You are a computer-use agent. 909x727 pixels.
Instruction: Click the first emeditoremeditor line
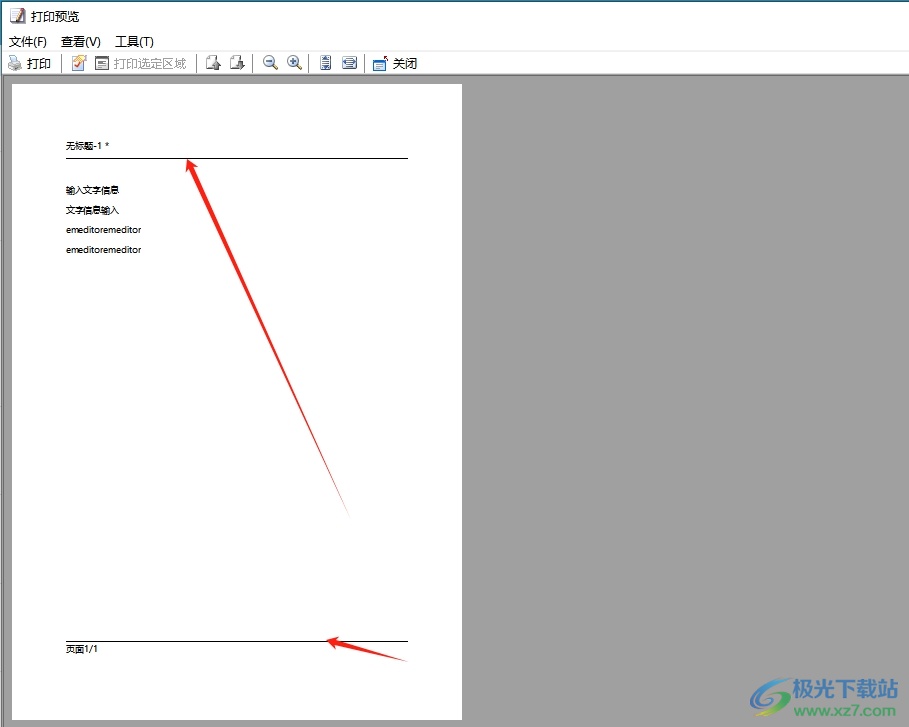[104, 230]
